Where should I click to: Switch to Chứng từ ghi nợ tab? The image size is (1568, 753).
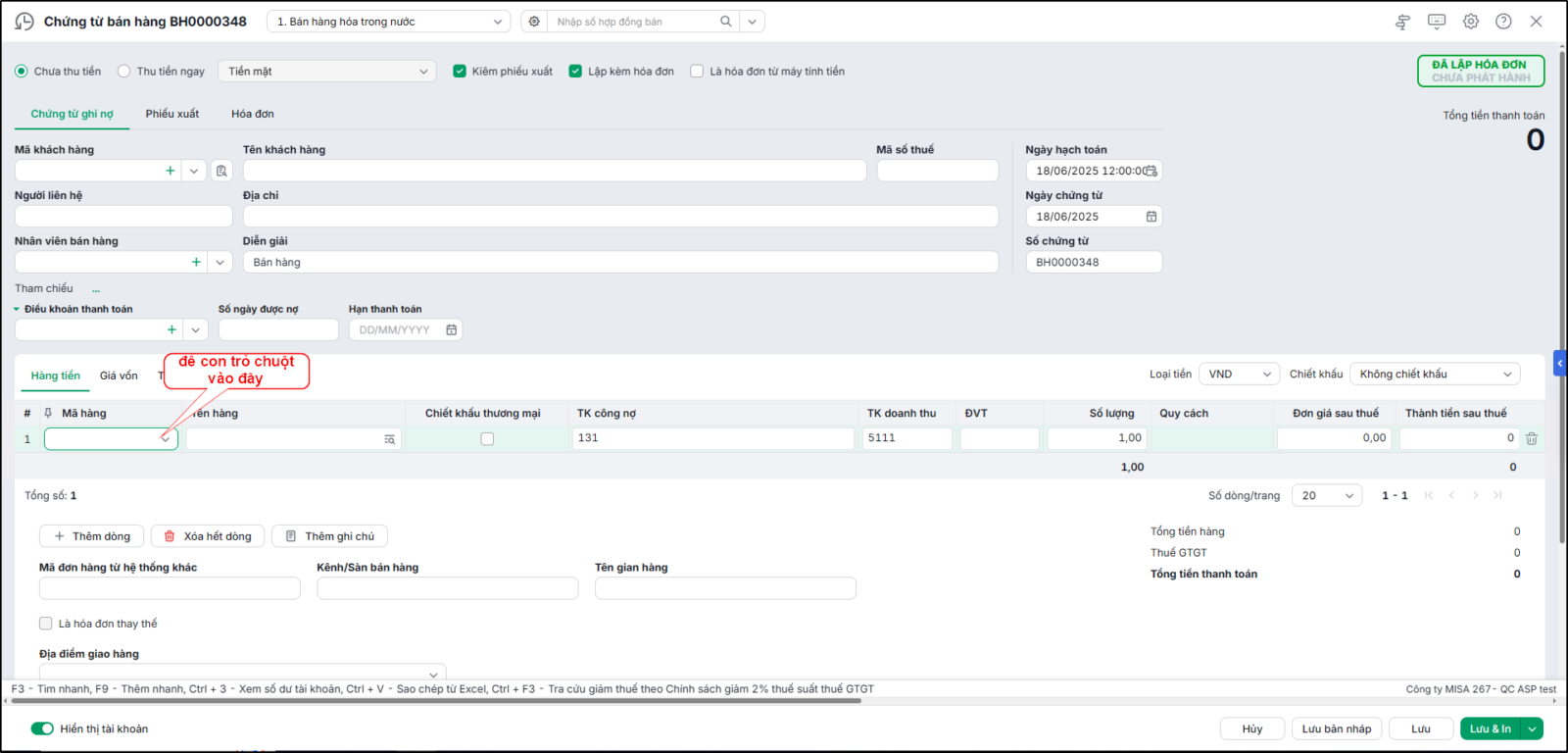click(x=72, y=114)
